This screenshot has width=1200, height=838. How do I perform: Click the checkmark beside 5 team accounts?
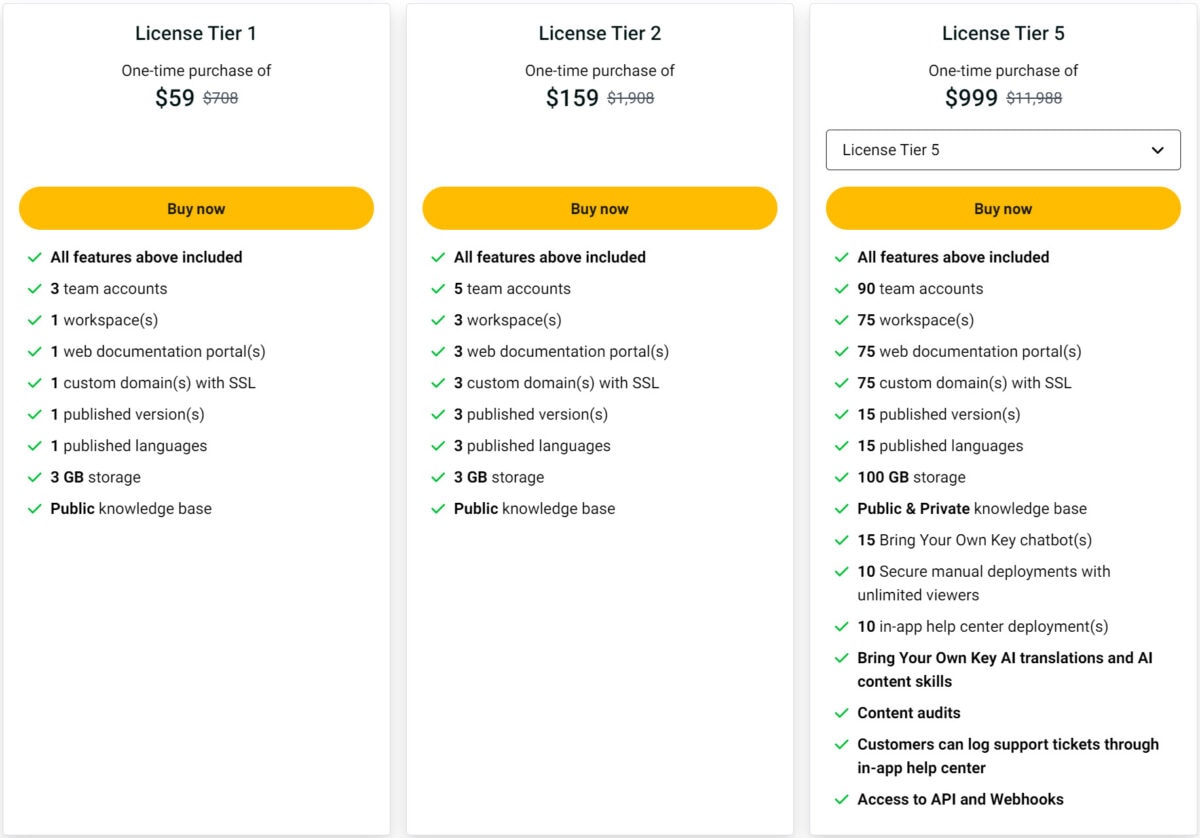[x=438, y=289]
